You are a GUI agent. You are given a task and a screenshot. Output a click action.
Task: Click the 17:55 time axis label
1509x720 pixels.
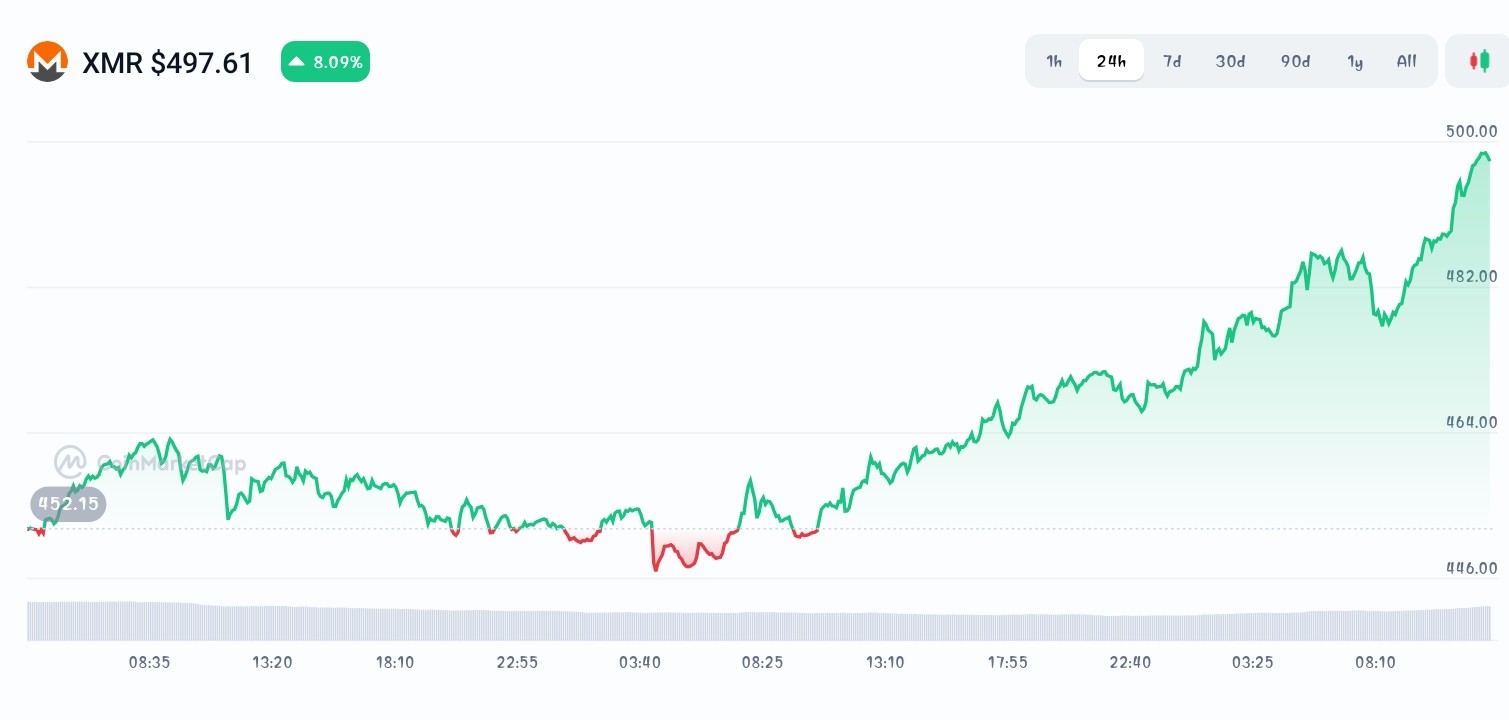(1007, 662)
